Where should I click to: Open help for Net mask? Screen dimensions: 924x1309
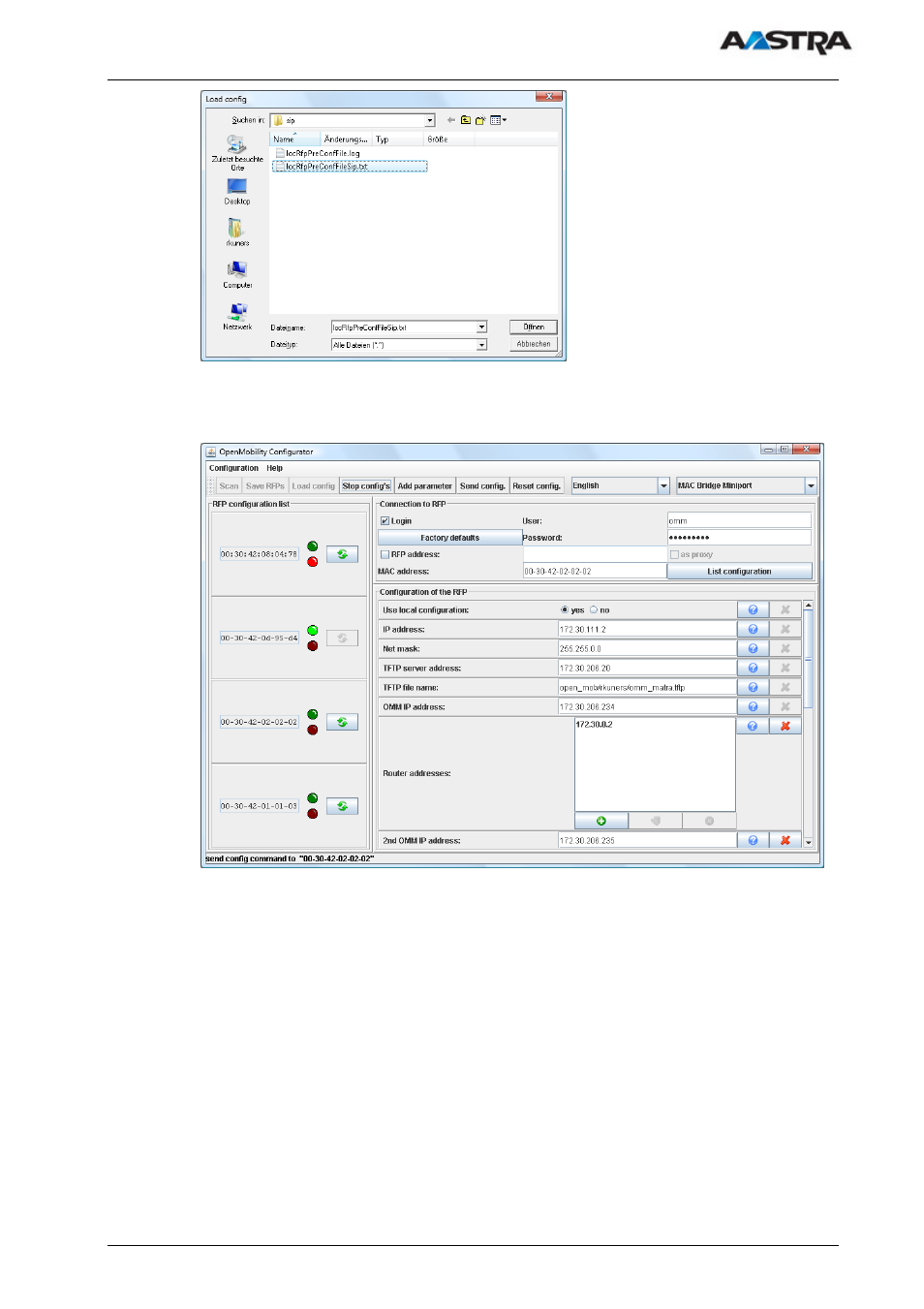pos(753,648)
